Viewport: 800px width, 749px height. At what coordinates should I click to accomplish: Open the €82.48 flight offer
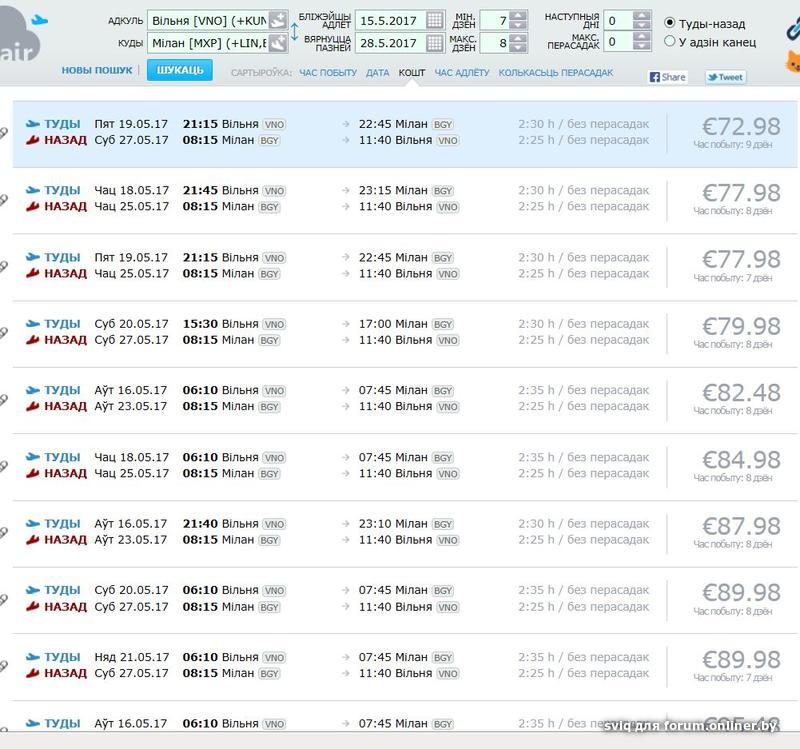tap(405, 400)
